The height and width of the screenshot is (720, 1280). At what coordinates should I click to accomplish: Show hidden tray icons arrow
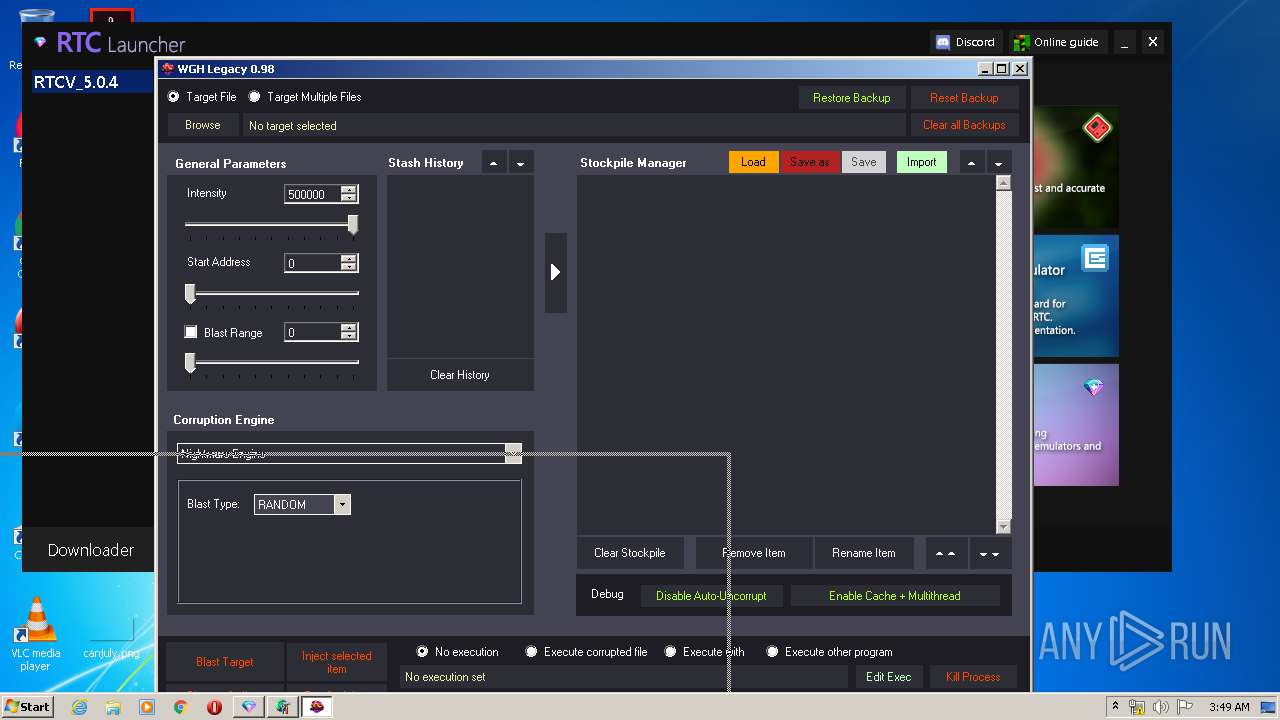pos(1115,707)
